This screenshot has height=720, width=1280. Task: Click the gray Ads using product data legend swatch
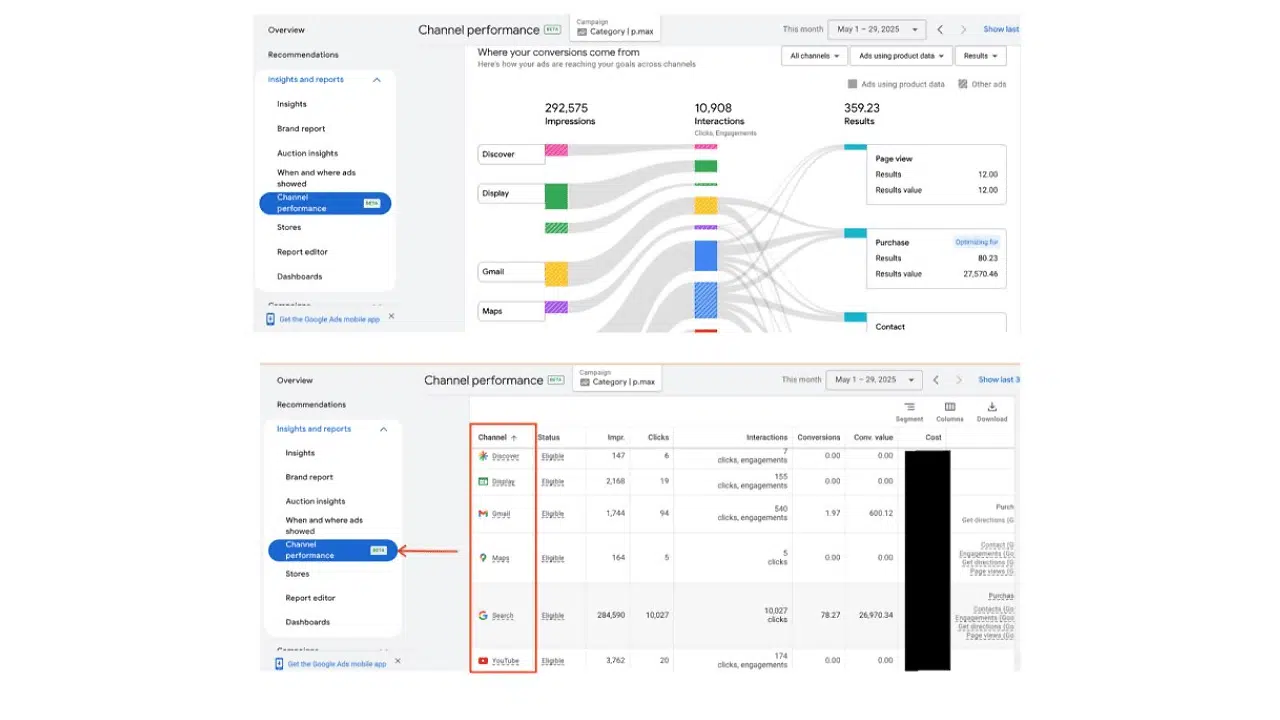pos(853,84)
